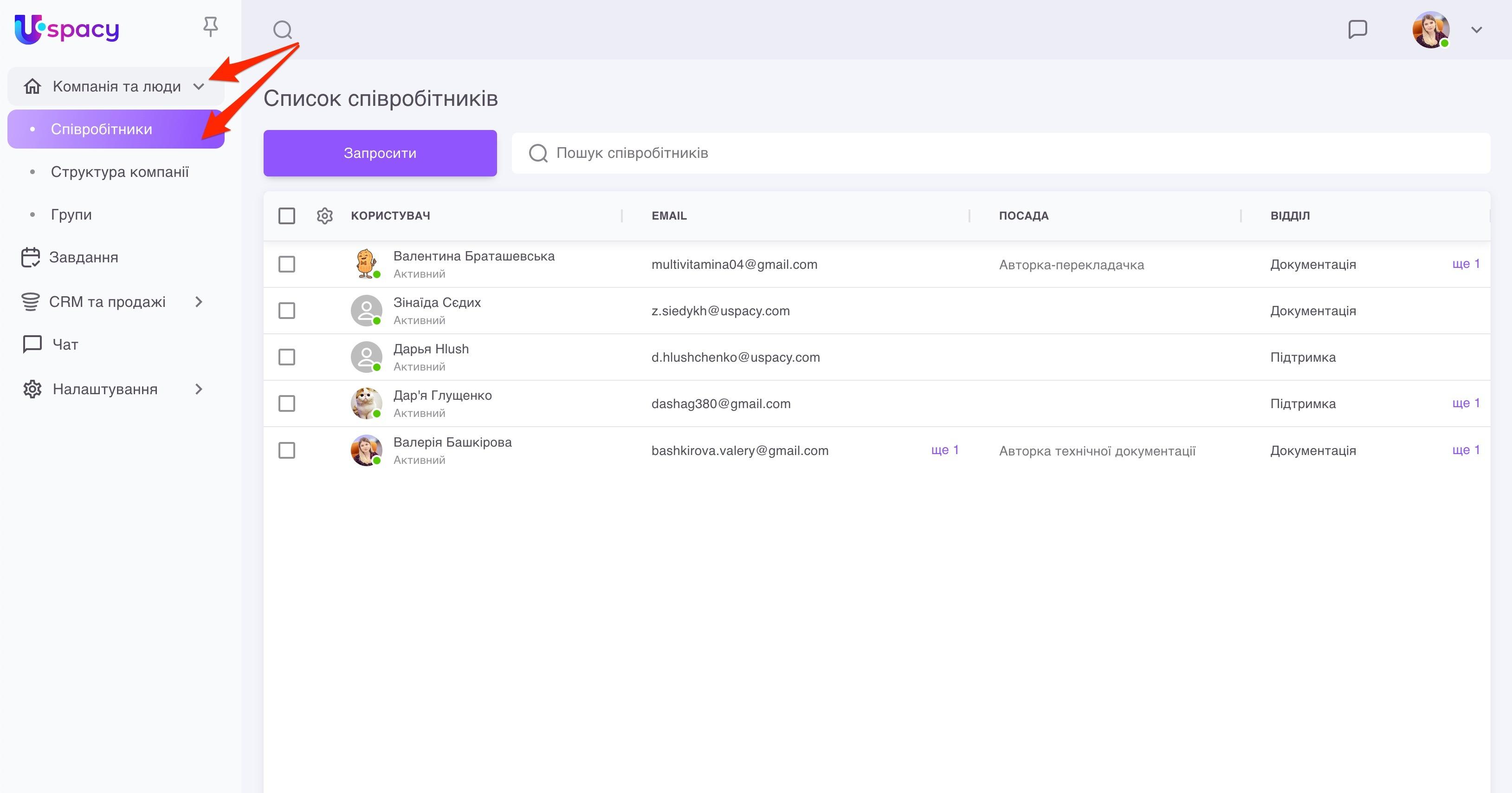Screen dimensions: 1512x793
Task: Open the chat bubble icon in header
Action: [1357, 29]
